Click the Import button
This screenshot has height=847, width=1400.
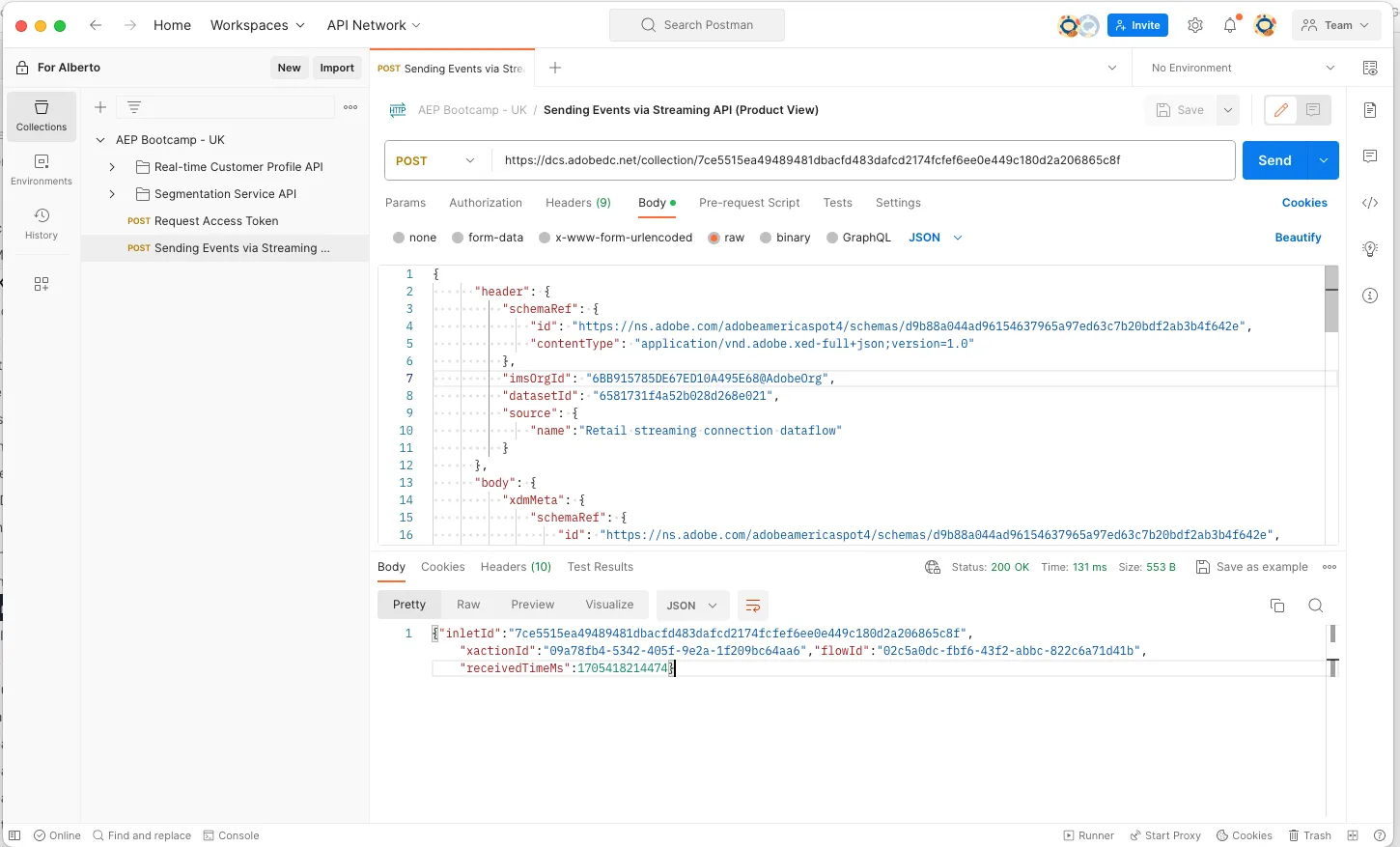coord(337,68)
